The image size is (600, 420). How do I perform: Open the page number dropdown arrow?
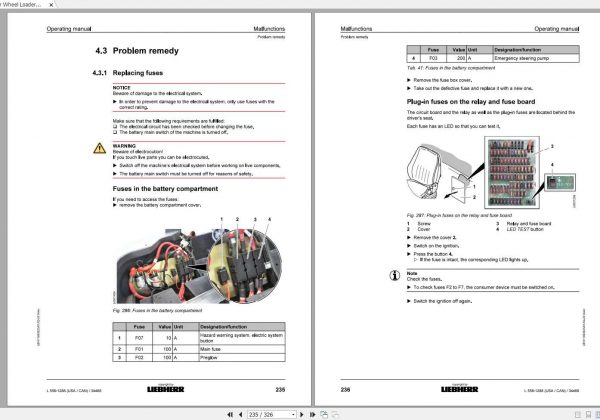(x=293, y=415)
